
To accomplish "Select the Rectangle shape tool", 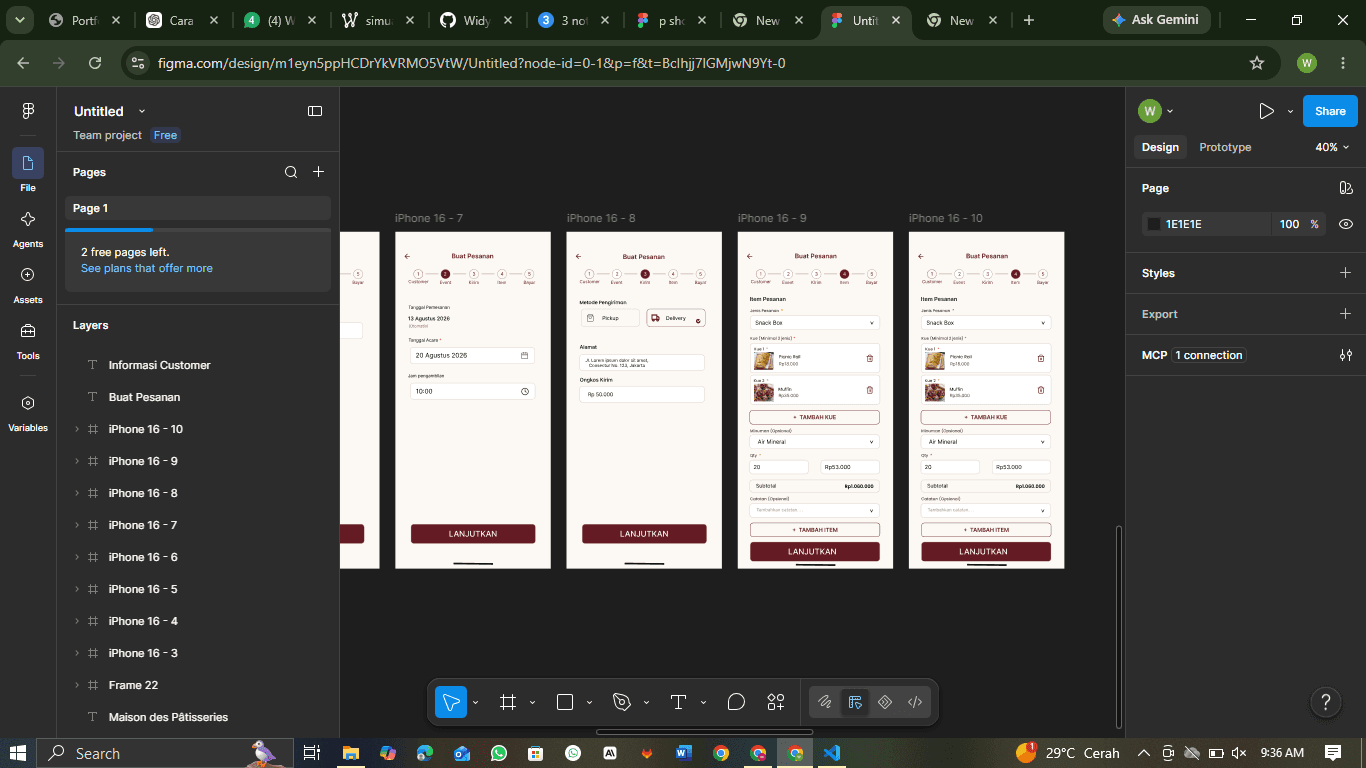I will [565, 702].
